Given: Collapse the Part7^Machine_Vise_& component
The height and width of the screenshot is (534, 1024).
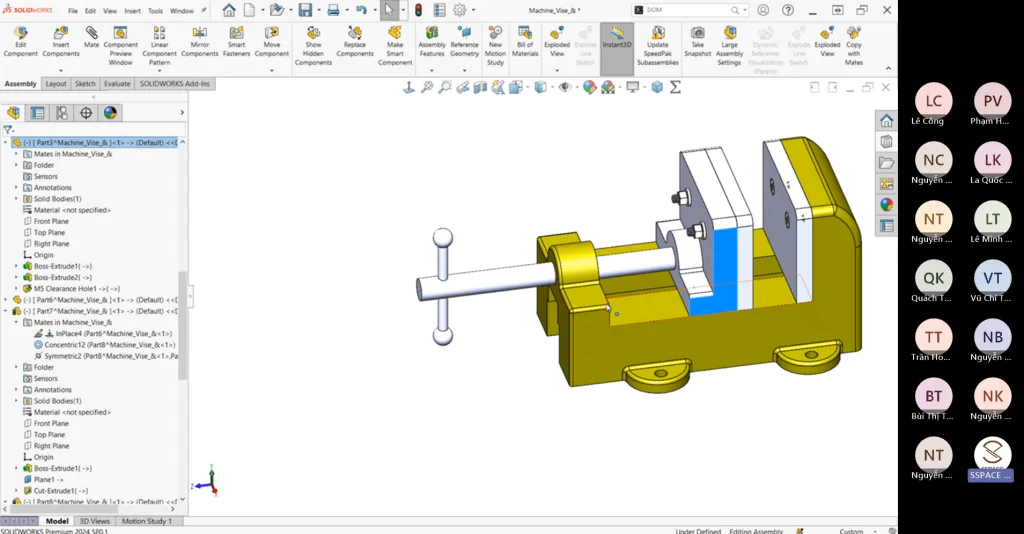Looking at the screenshot, I should tap(6, 311).
